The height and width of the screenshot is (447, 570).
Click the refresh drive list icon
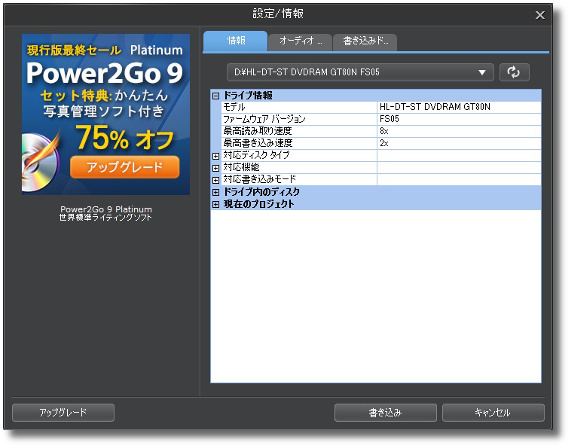514,72
